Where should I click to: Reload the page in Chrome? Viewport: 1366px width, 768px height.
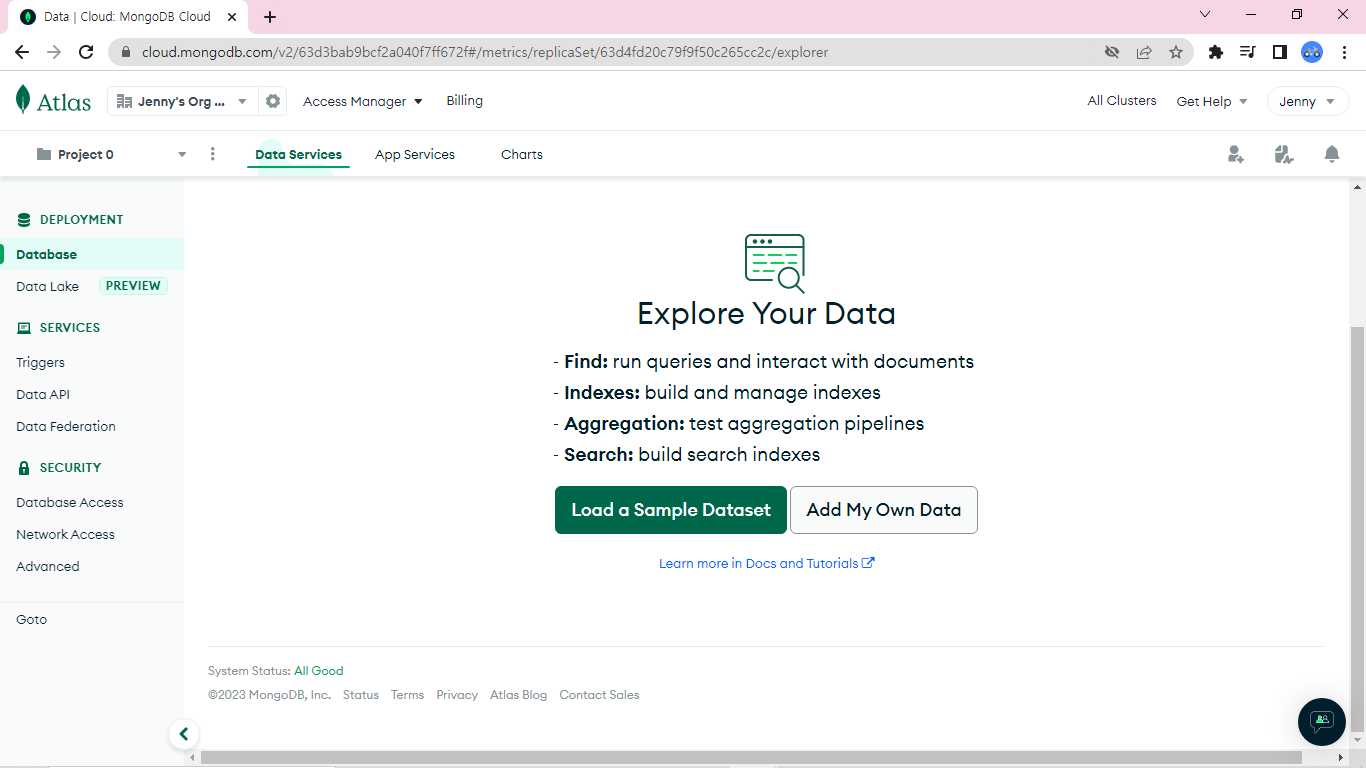pyautogui.click(x=86, y=52)
